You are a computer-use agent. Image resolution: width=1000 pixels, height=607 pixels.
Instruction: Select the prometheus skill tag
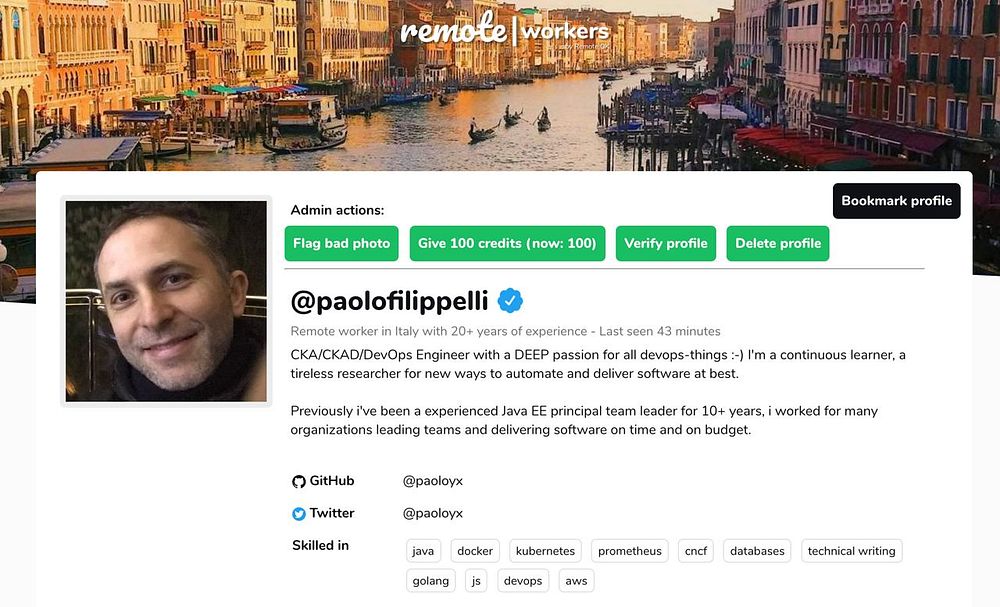[629, 551]
